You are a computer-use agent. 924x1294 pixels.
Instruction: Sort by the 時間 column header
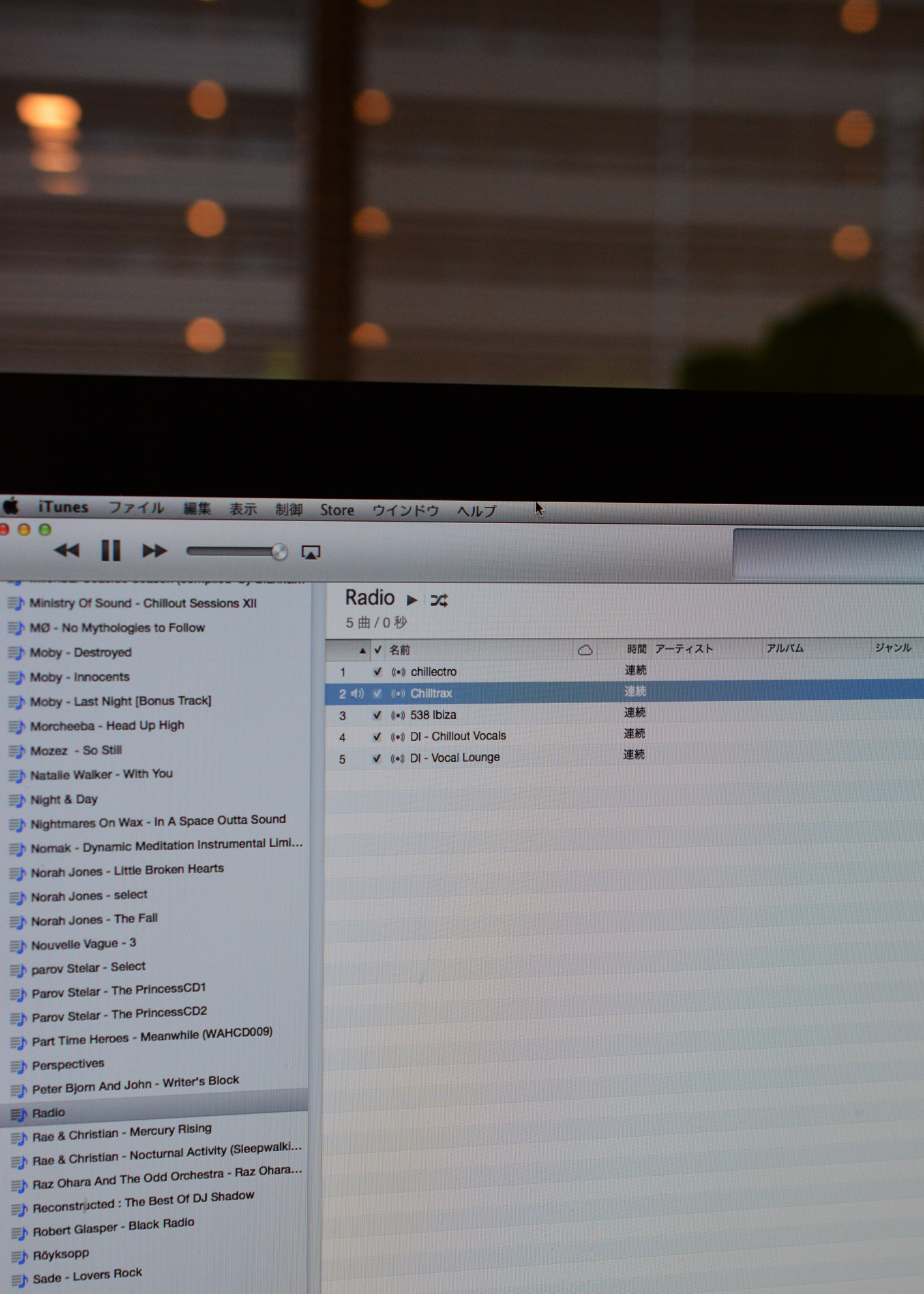coord(636,649)
